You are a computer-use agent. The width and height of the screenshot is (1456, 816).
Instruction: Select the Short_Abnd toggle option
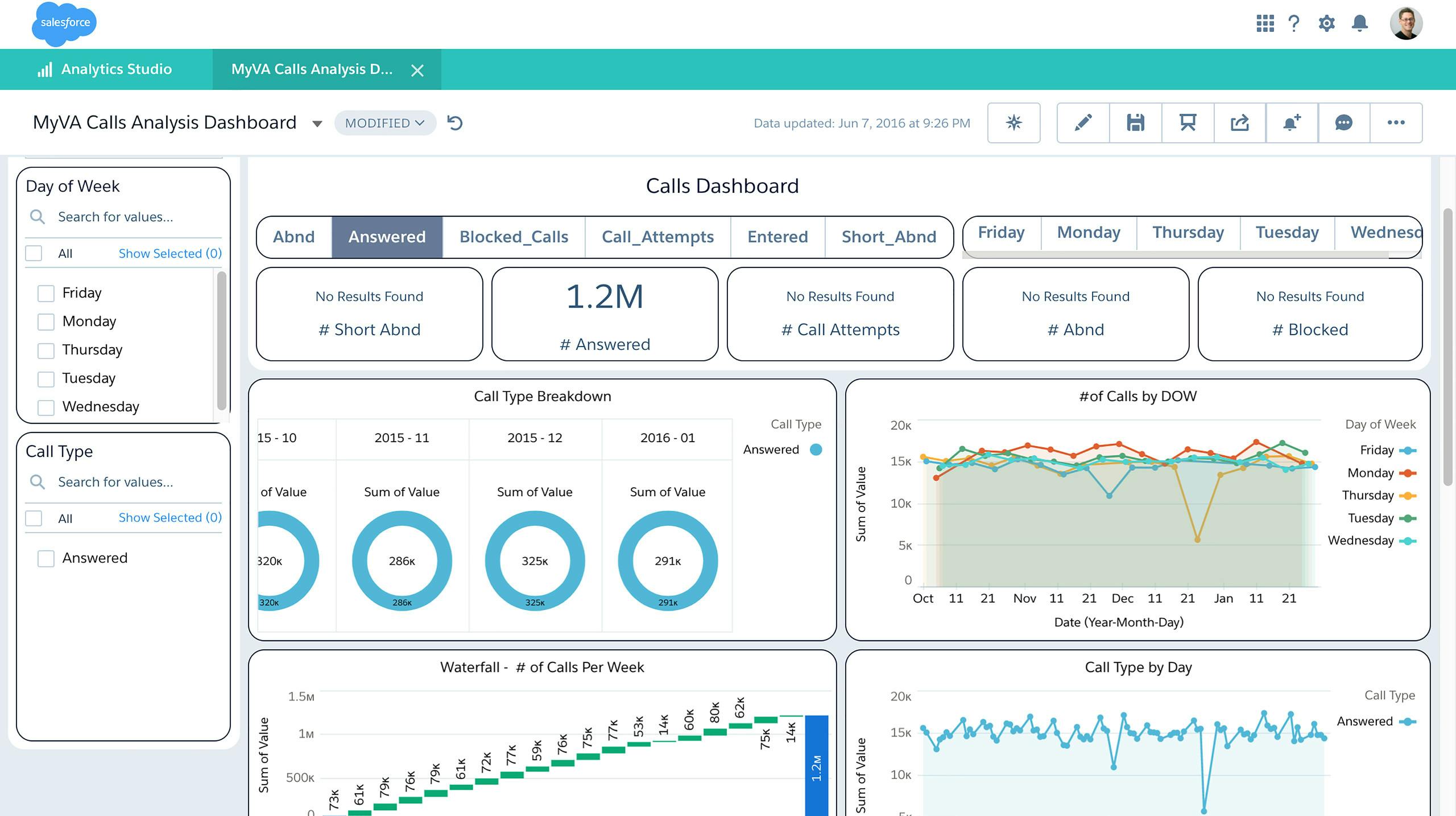click(x=889, y=237)
